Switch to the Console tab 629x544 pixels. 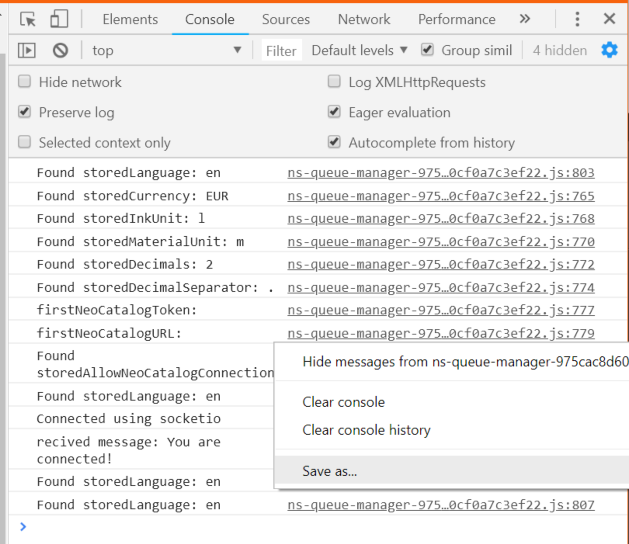pyautogui.click(x=210, y=19)
